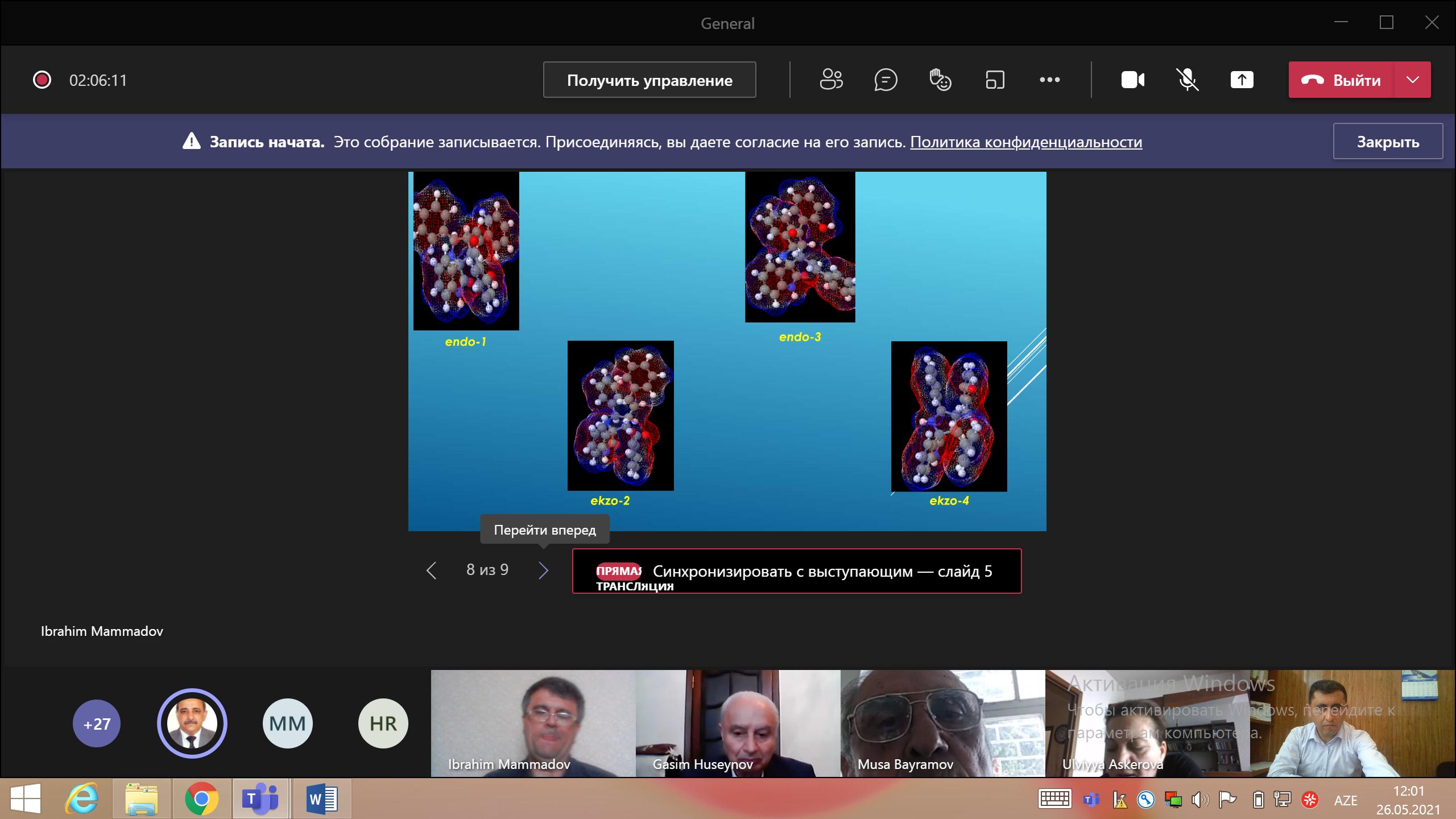Toggle the camera on or off

point(1132,80)
